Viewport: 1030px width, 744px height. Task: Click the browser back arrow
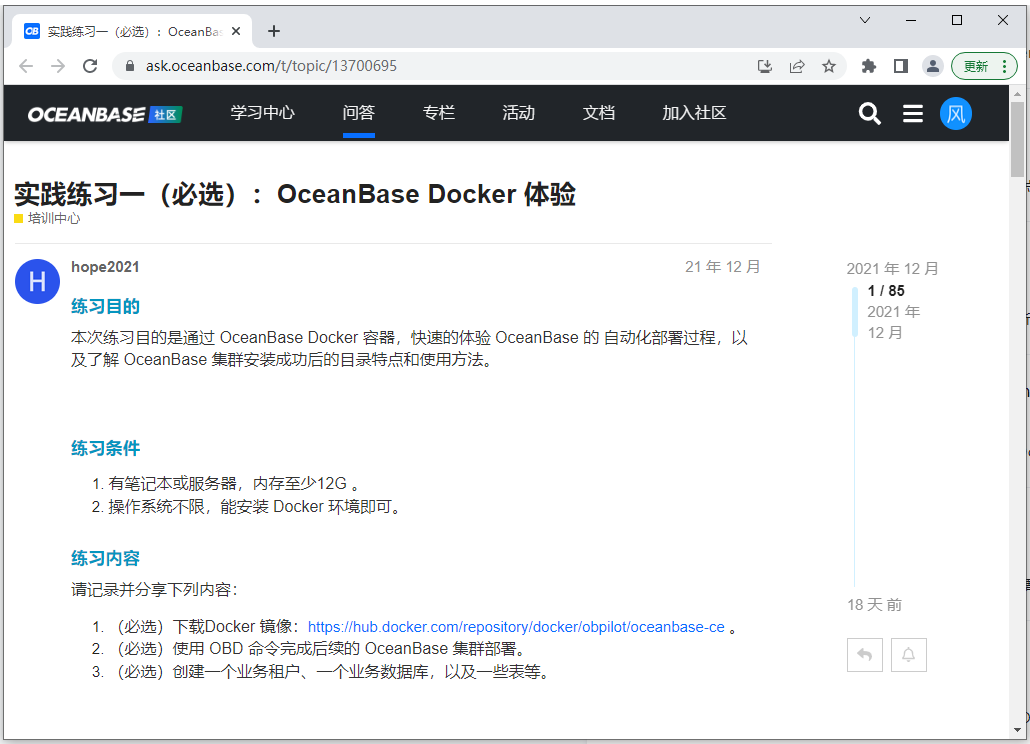[26, 66]
